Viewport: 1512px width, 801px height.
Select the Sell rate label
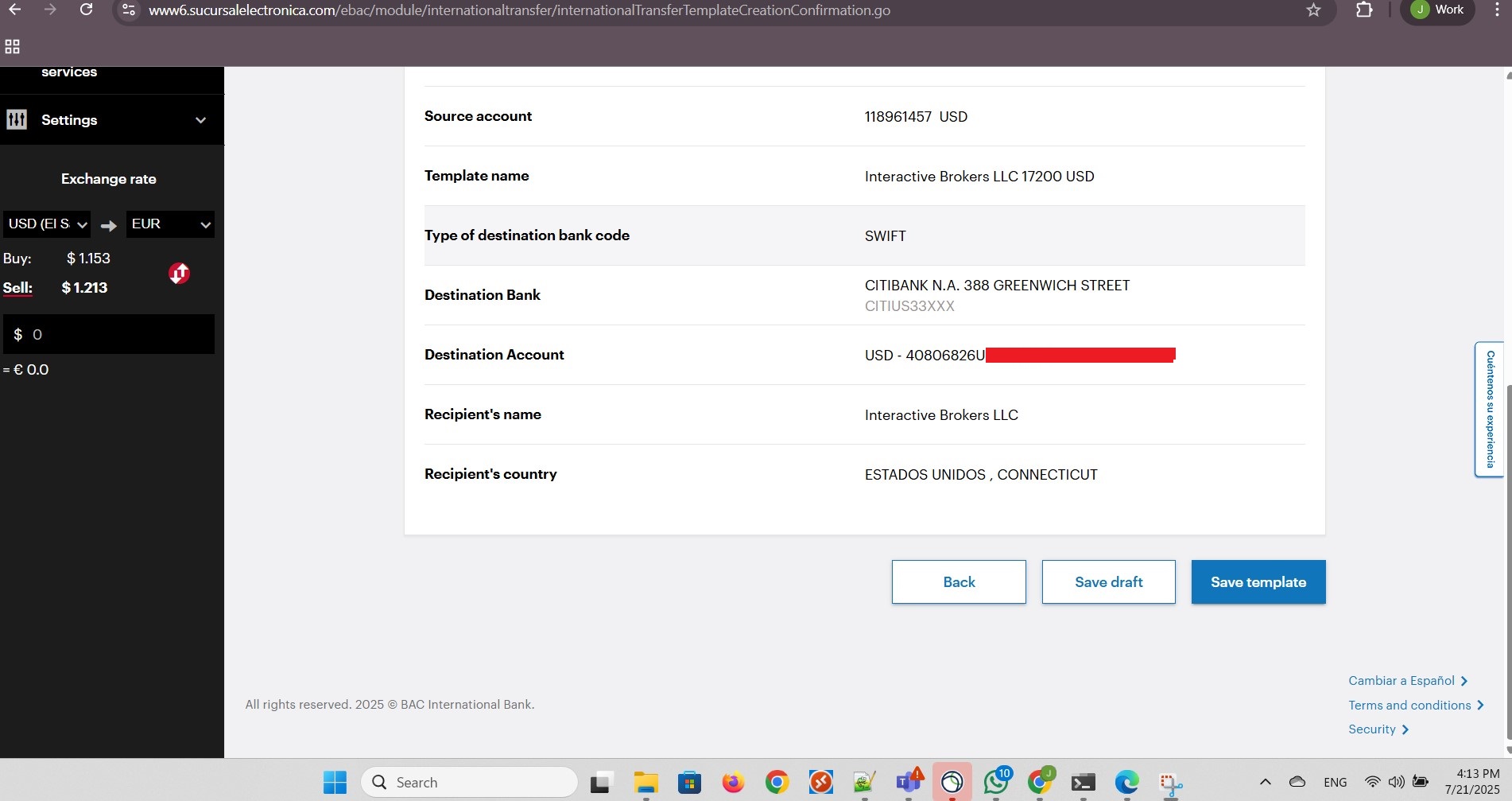(x=17, y=288)
